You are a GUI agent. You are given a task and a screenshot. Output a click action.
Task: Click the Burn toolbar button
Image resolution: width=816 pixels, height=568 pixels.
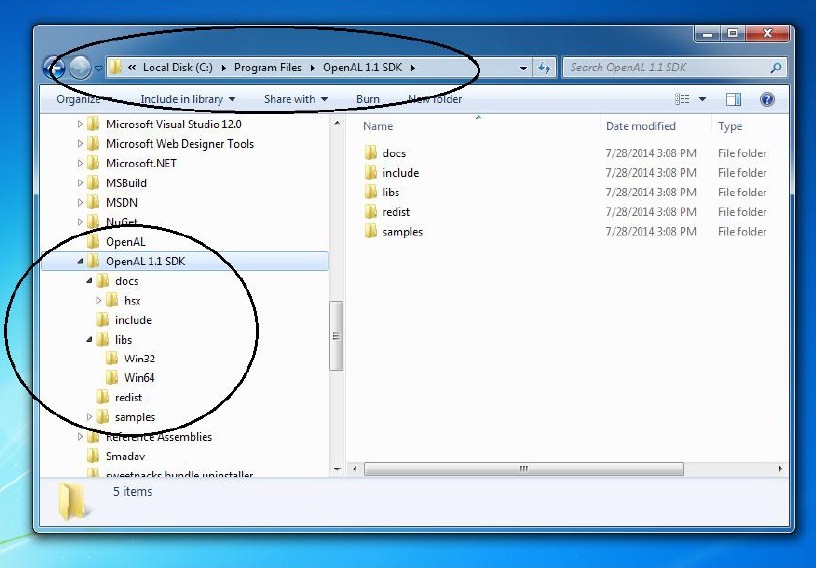point(367,99)
